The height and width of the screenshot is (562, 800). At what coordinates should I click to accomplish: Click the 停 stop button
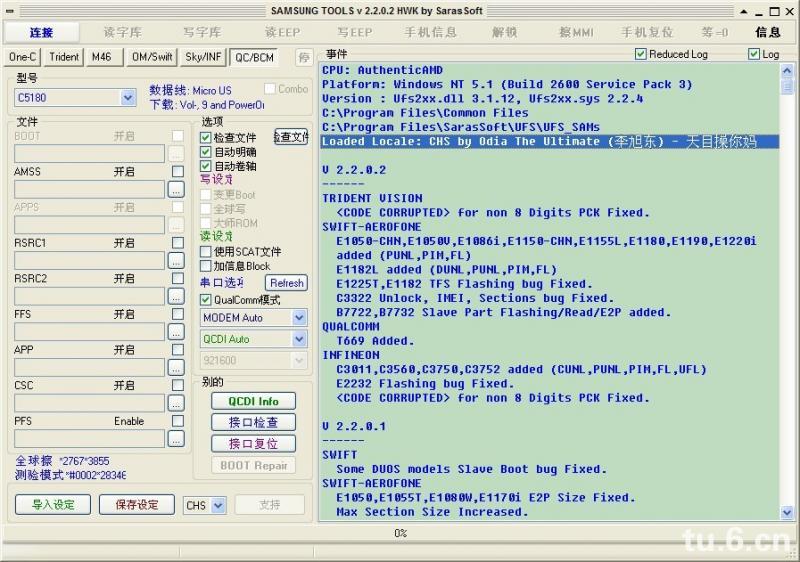coord(303,58)
